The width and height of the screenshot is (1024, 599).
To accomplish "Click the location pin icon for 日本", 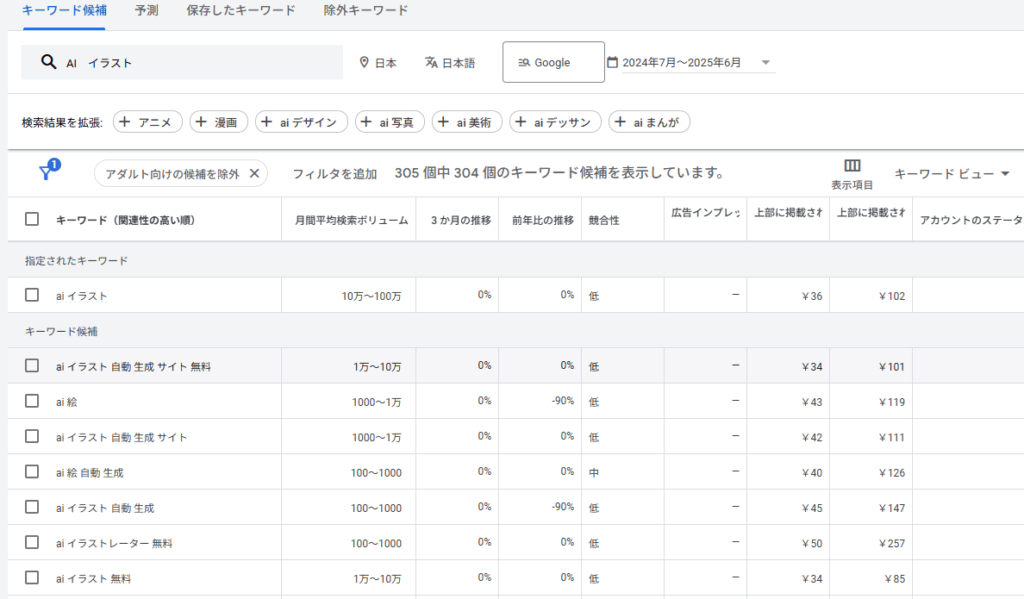I will tap(365, 63).
